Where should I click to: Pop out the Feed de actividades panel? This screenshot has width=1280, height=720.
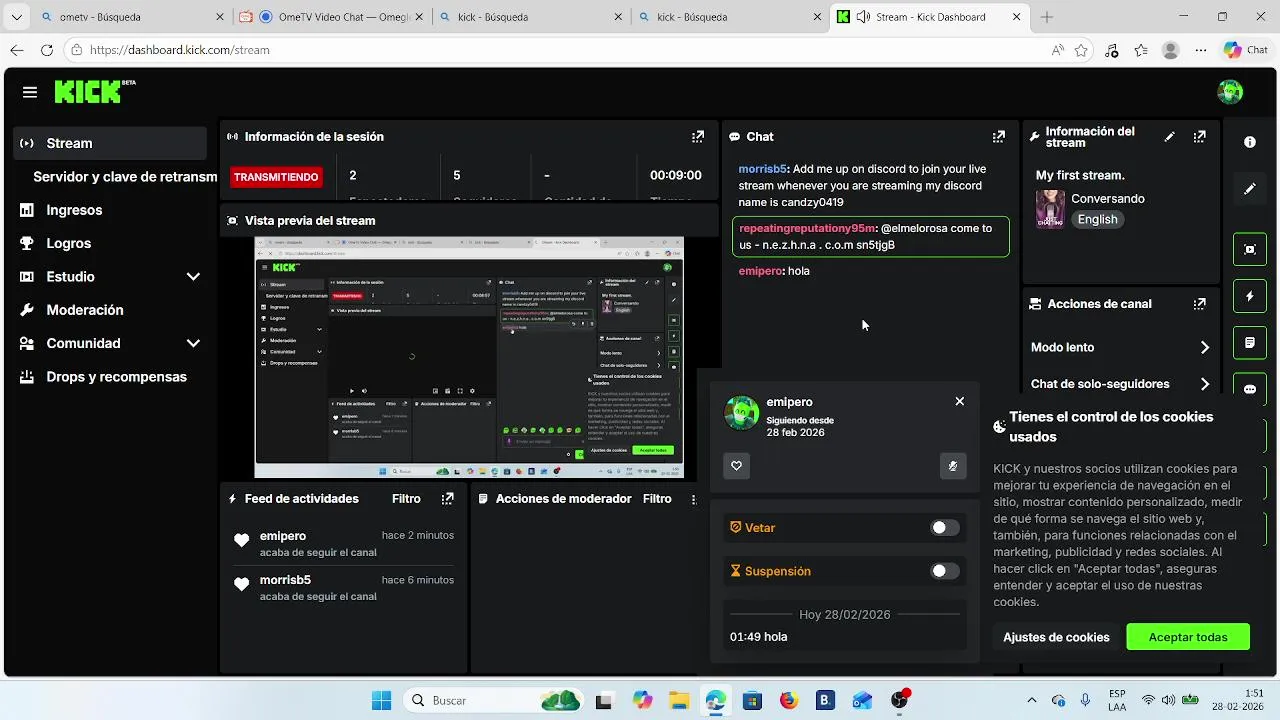[x=448, y=499]
